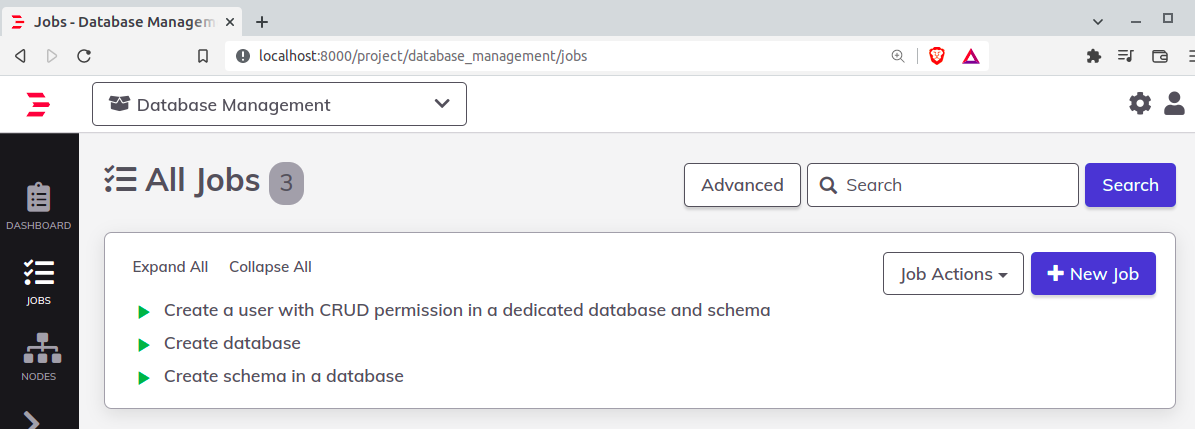The height and width of the screenshot is (429, 1195).
Task: Select the Jobs sidebar tab
Action: pyautogui.click(x=39, y=282)
